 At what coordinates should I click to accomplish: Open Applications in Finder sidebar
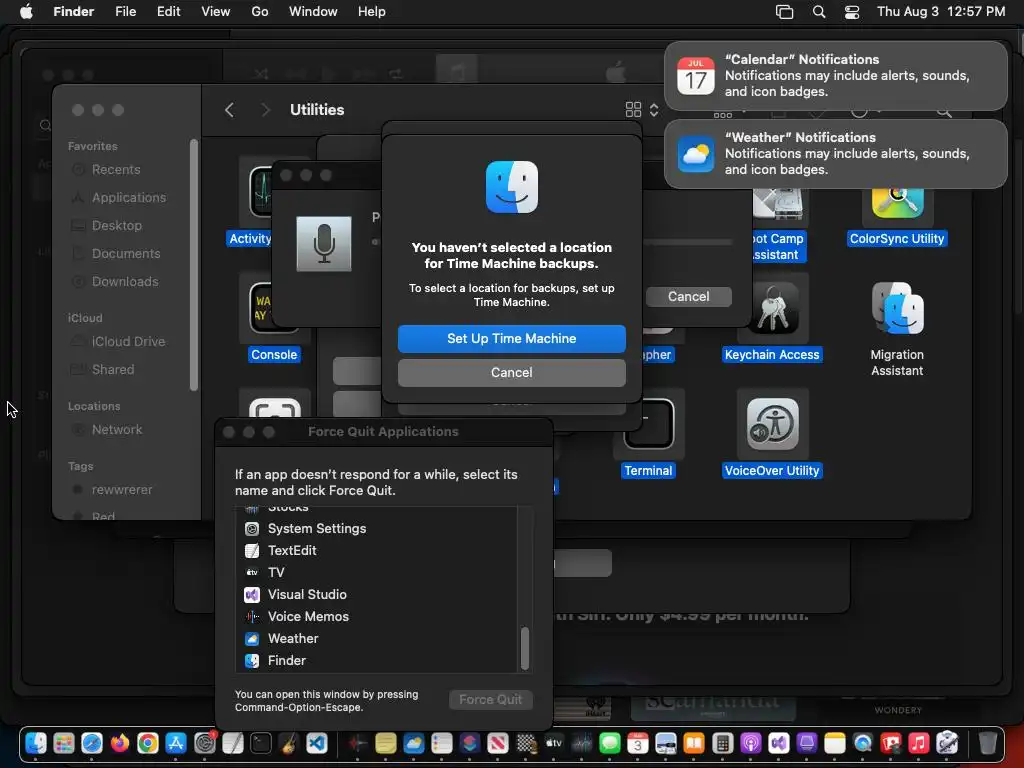click(120, 197)
